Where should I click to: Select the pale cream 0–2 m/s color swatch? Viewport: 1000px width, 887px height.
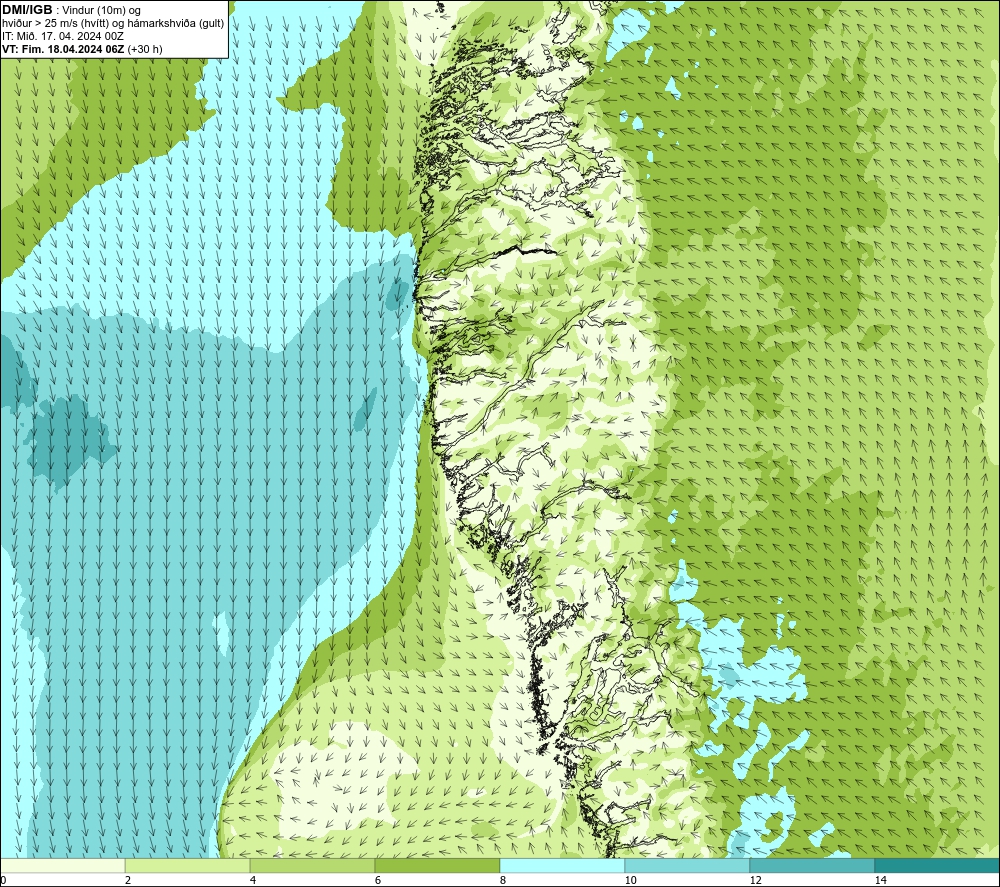click(62, 865)
